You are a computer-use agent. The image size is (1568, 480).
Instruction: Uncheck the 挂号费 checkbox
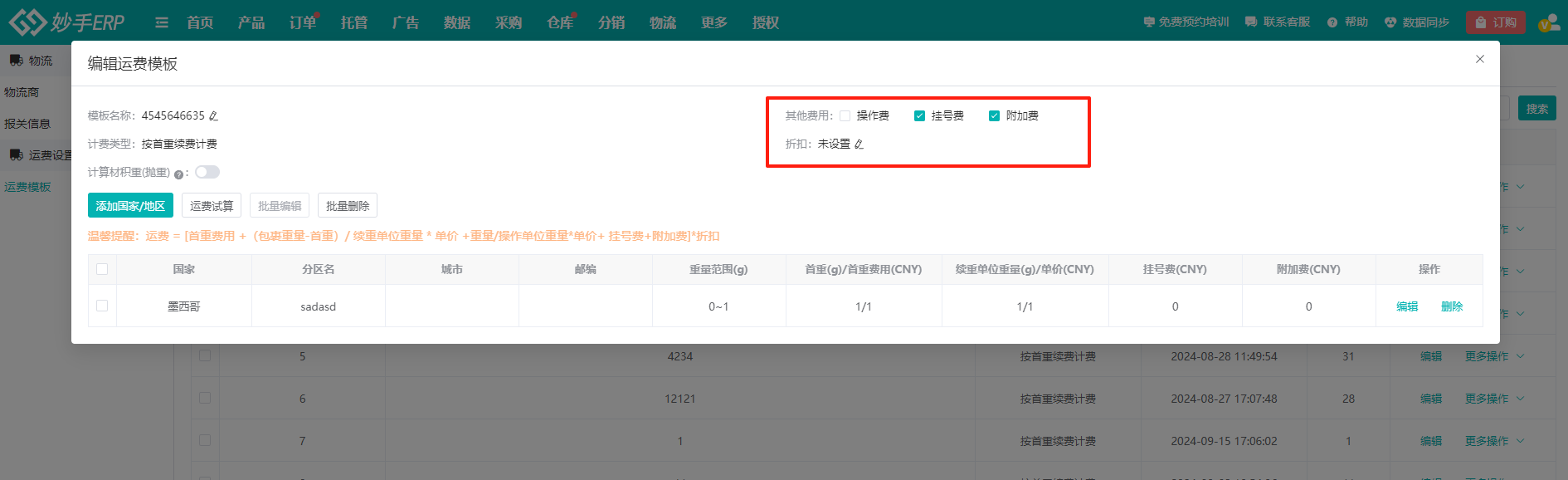tap(919, 116)
